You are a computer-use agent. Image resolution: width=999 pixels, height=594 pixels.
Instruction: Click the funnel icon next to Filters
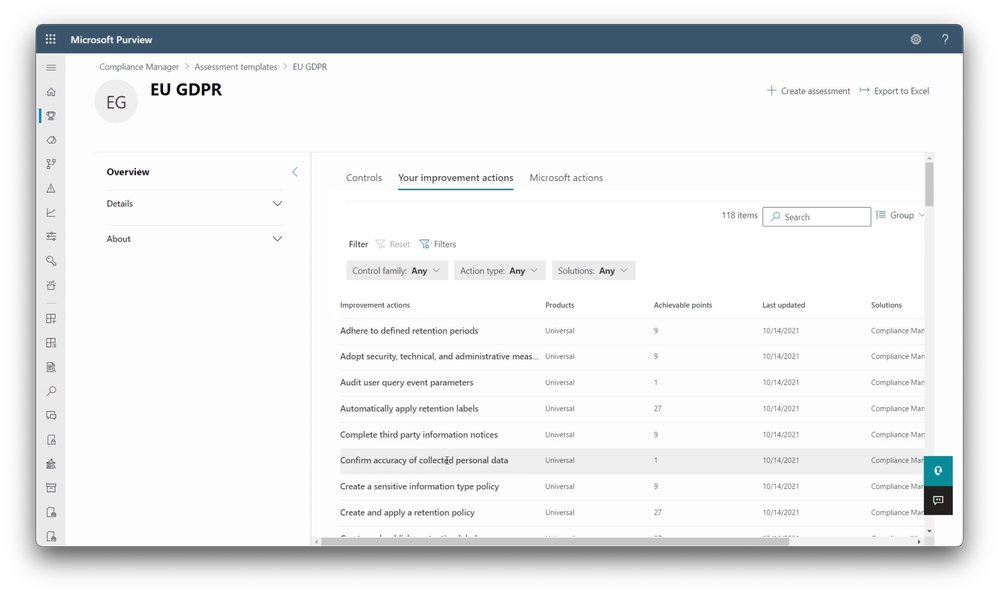point(424,244)
